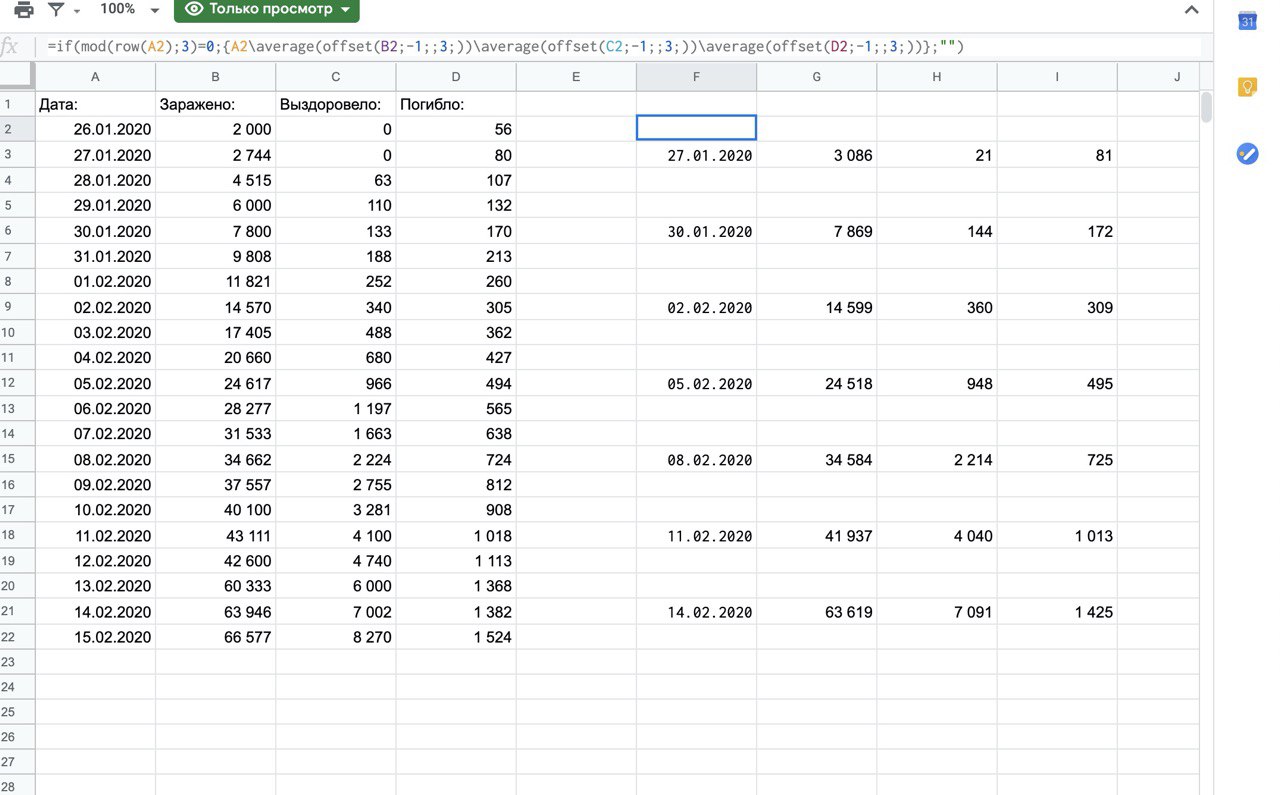Click cell containing 1 425
The height and width of the screenshot is (795, 1280).
tap(1057, 612)
